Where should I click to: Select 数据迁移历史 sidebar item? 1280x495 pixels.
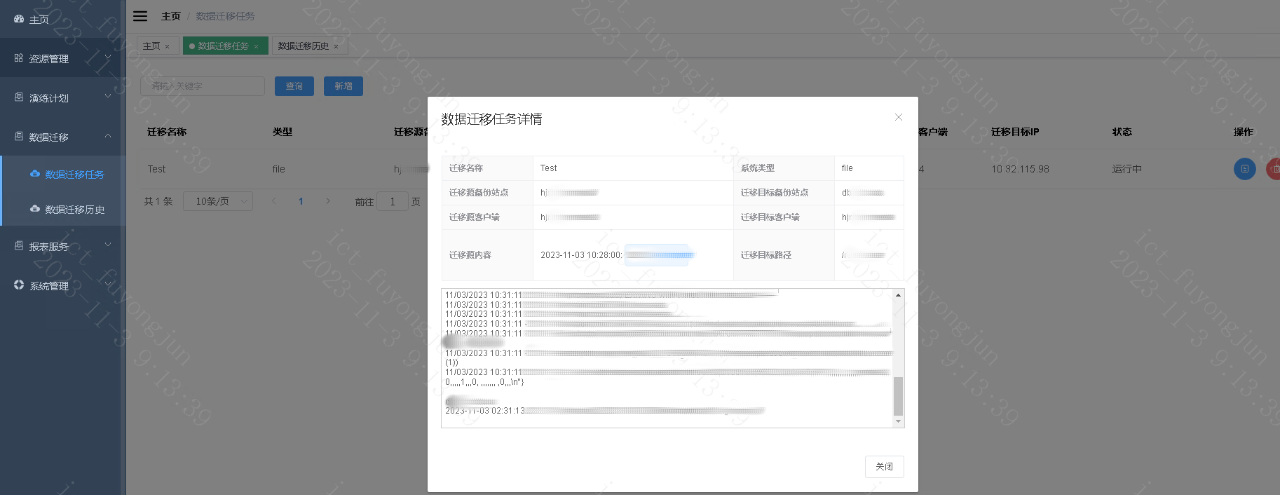(x=63, y=209)
